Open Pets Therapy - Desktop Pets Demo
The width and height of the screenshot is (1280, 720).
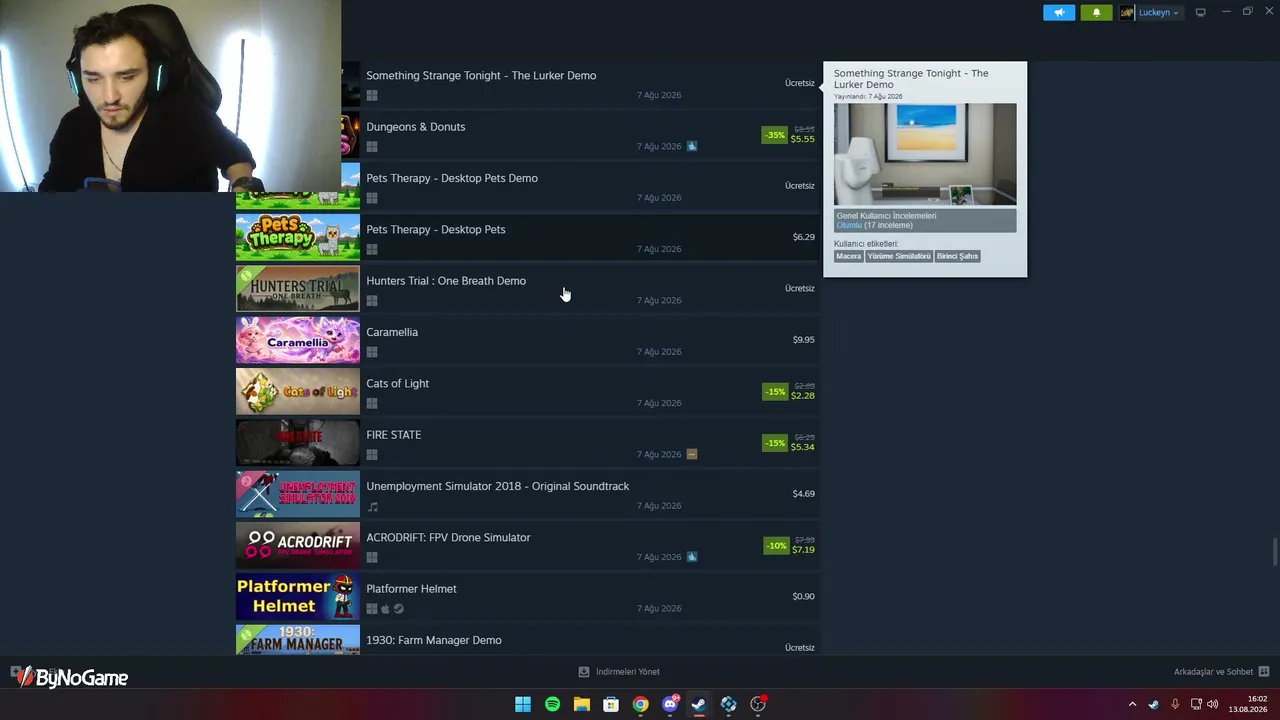[x=452, y=178]
